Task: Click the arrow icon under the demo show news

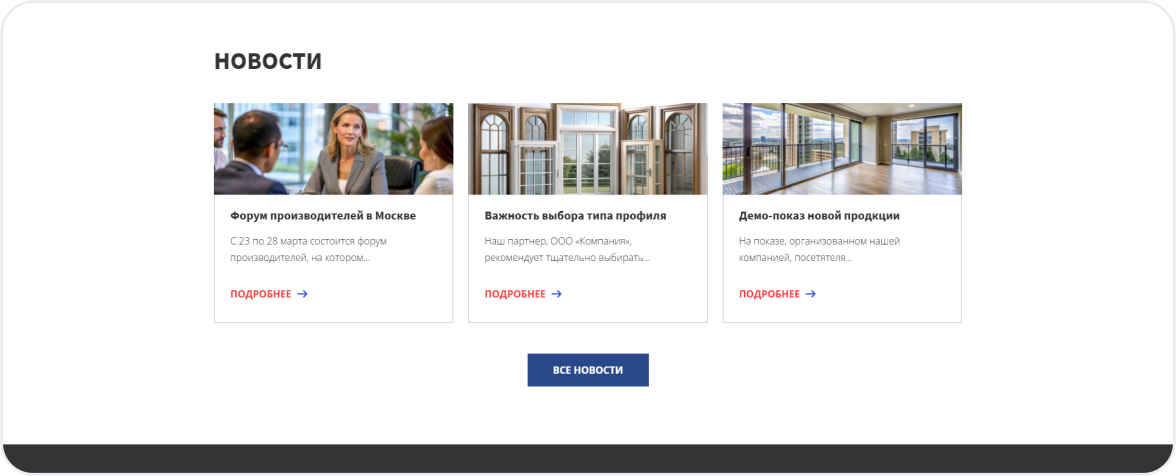Action: 811,294
